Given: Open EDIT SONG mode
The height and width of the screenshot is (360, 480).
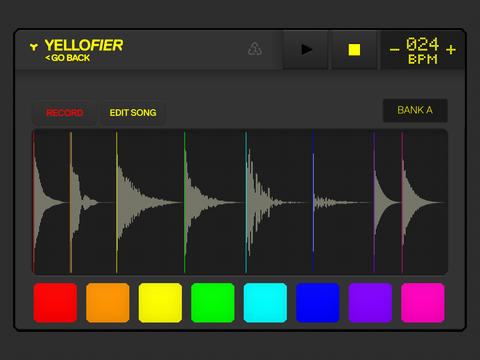Looking at the screenshot, I should coord(133,113).
